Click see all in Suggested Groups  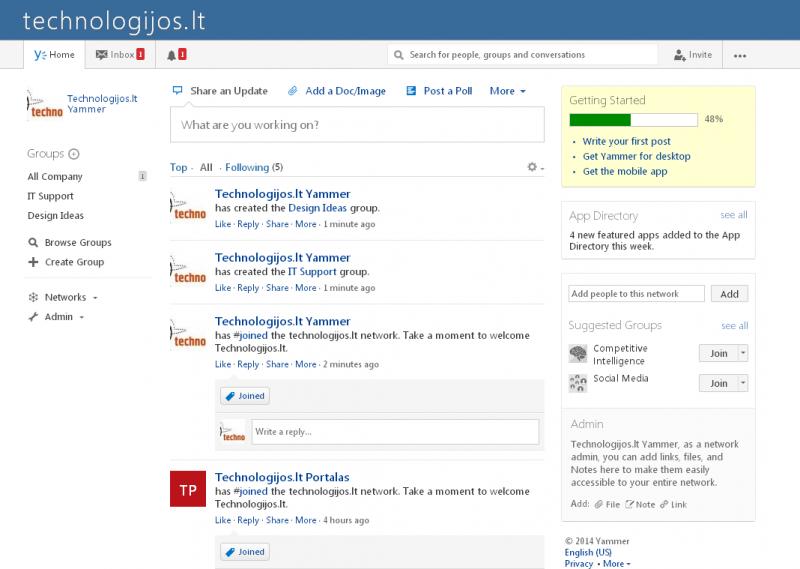[x=735, y=326]
